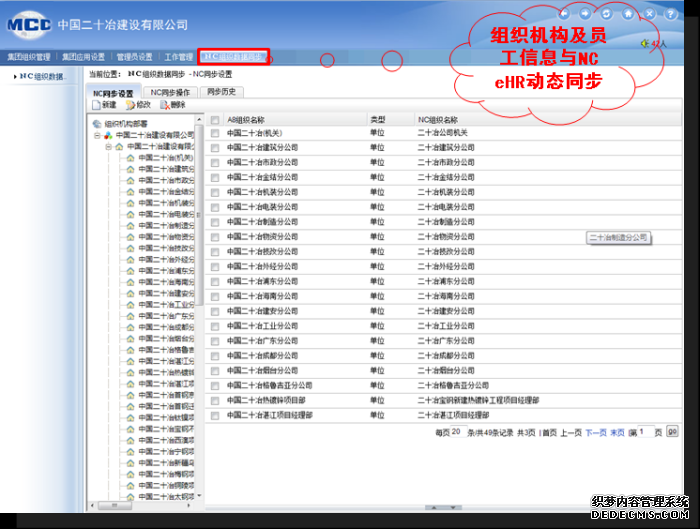The image size is (700, 529).
Task: Check the row 中国二十冶市政分公司
Action: (x=215, y=162)
